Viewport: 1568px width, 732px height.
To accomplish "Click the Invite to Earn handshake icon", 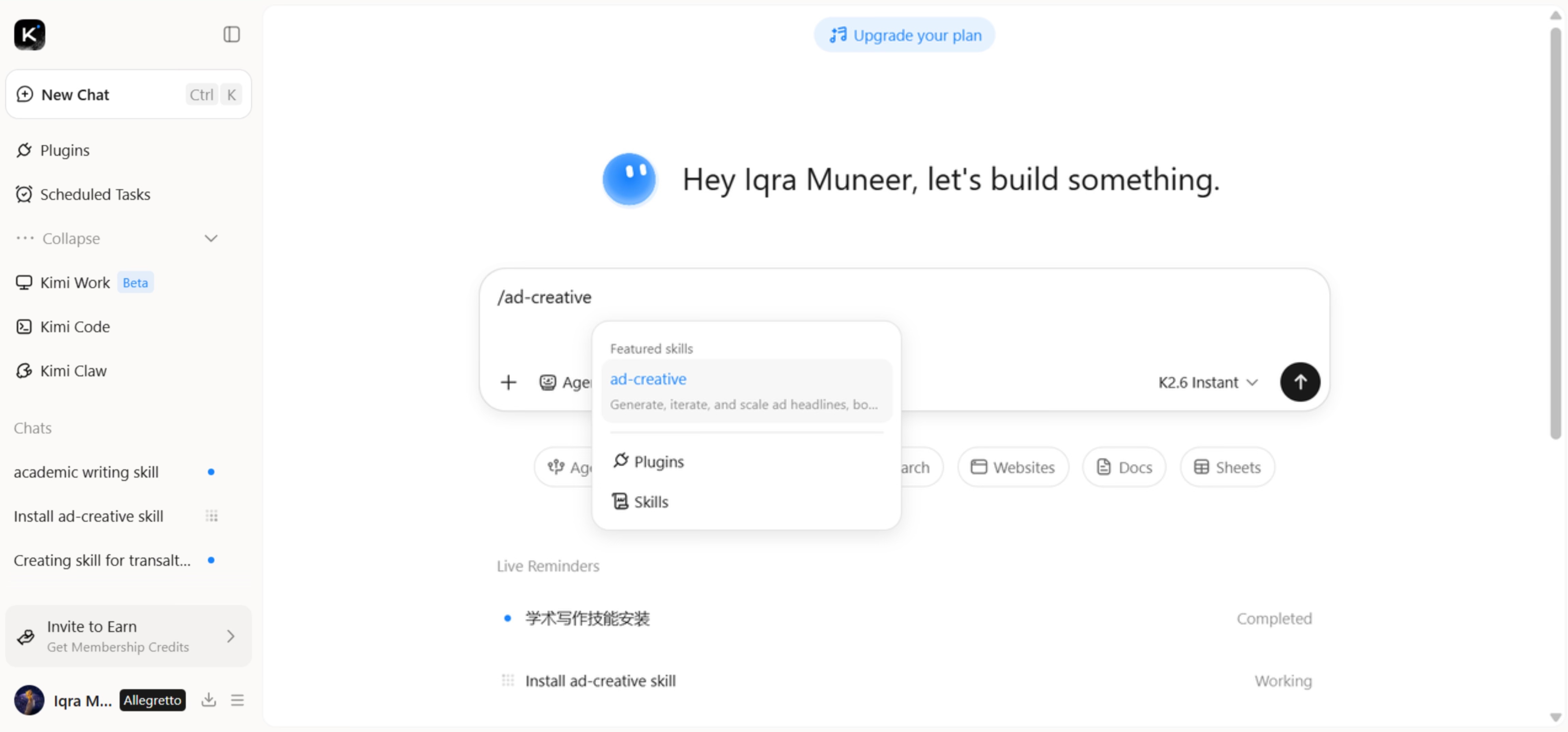I will tap(26, 636).
